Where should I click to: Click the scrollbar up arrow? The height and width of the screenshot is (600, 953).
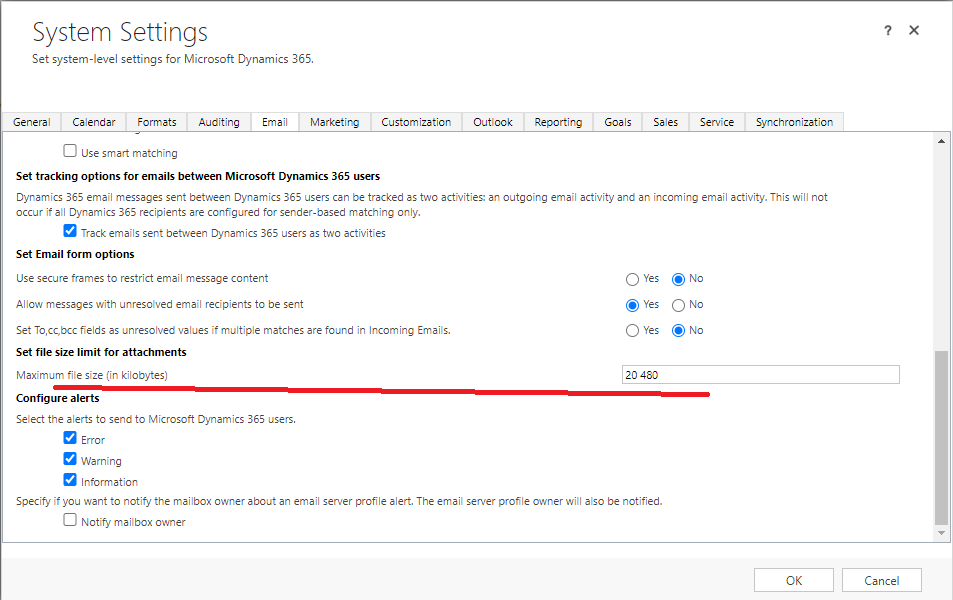[941, 141]
